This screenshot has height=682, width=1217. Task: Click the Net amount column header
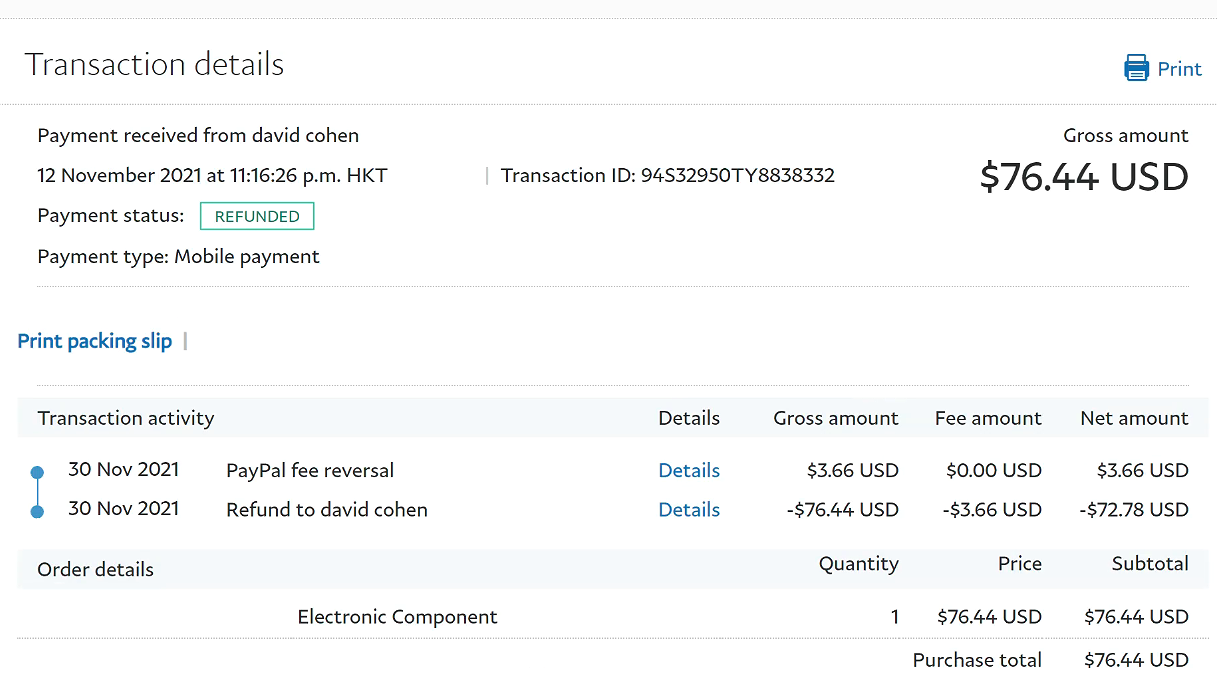[x=1134, y=418]
